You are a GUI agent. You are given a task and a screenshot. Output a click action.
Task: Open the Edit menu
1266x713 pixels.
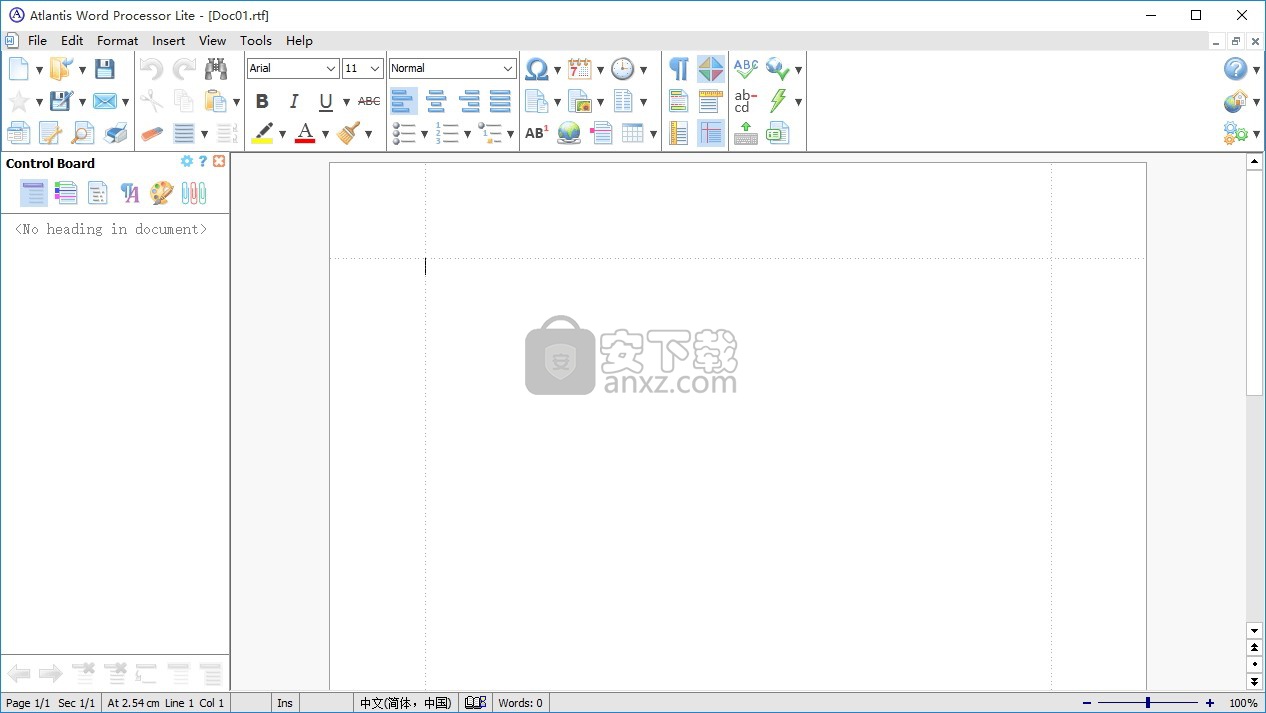click(x=72, y=41)
